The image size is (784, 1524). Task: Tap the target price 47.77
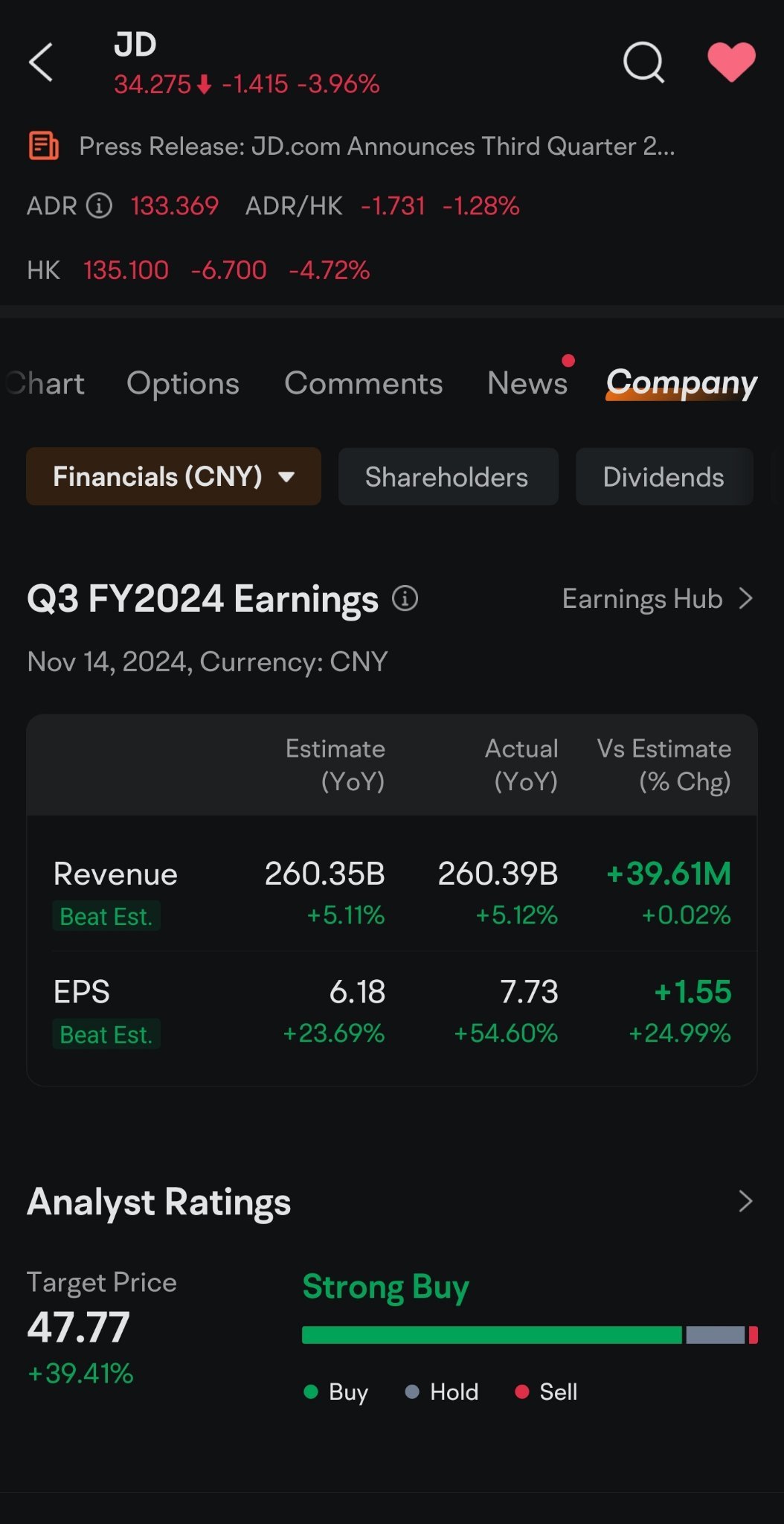tap(78, 1327)
